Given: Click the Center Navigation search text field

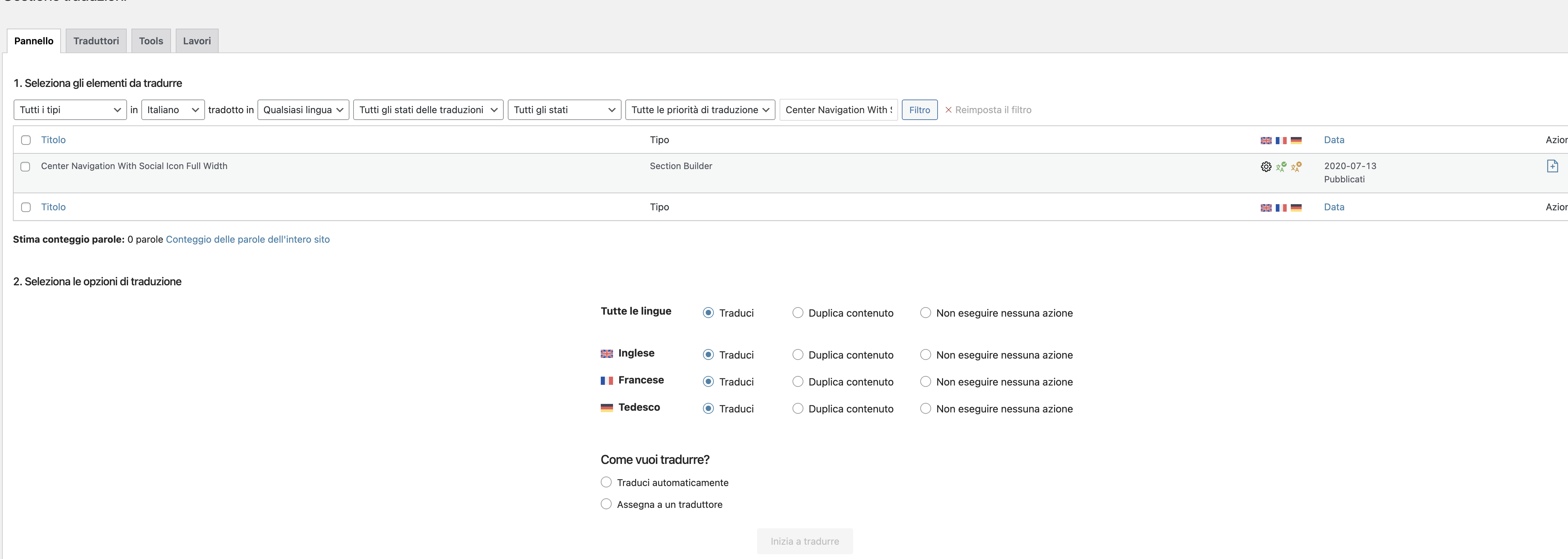Looking at the screenshot, I should pyautogui.click(x=837, y=110).
